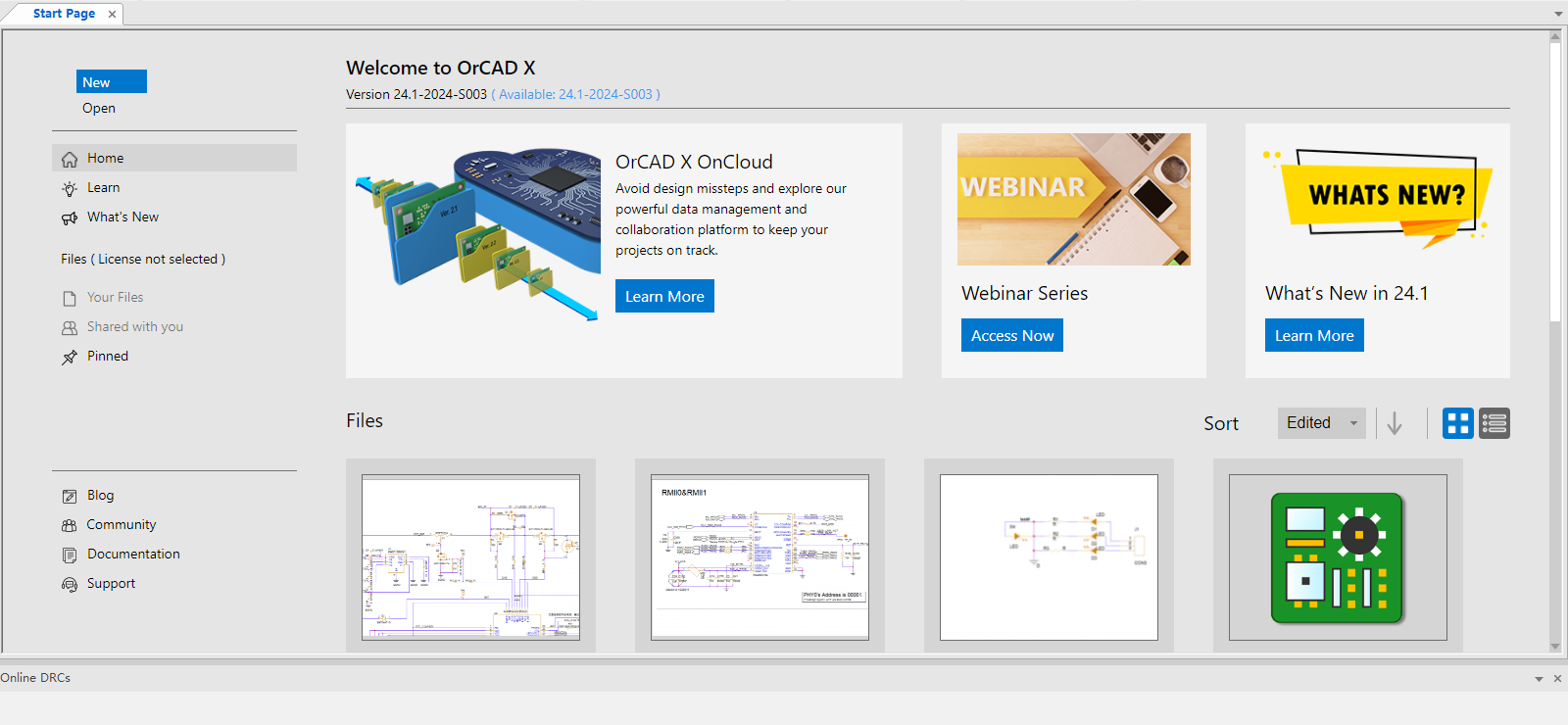1568x725 pixels.
Task: Click the Files ( License not selected ) label
Action: (x=143, y=259)
